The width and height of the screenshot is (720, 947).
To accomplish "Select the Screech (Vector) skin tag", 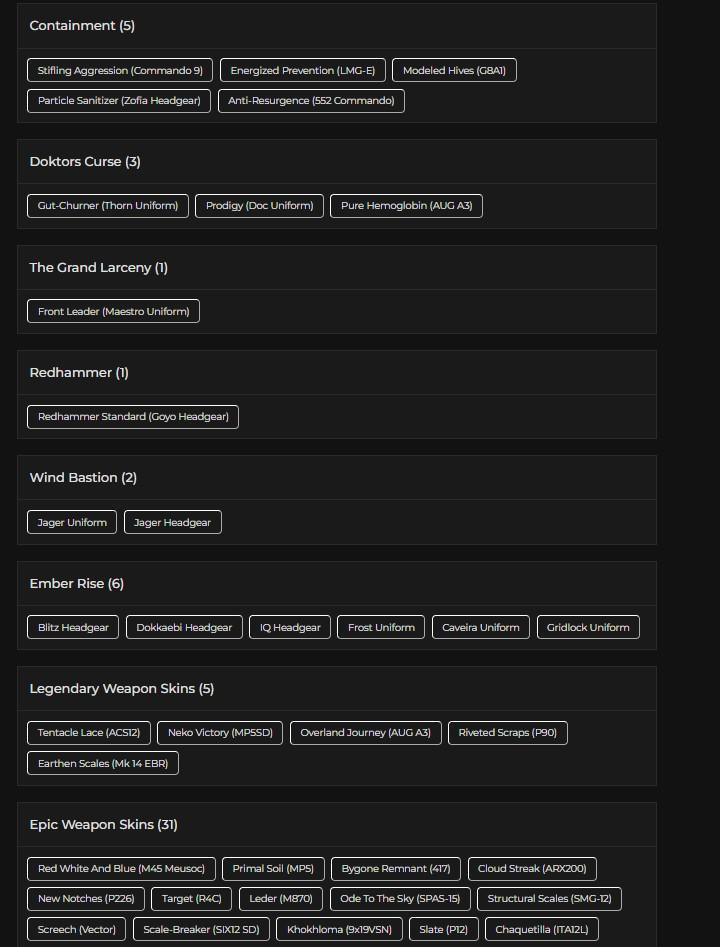I will click(77, 929).
